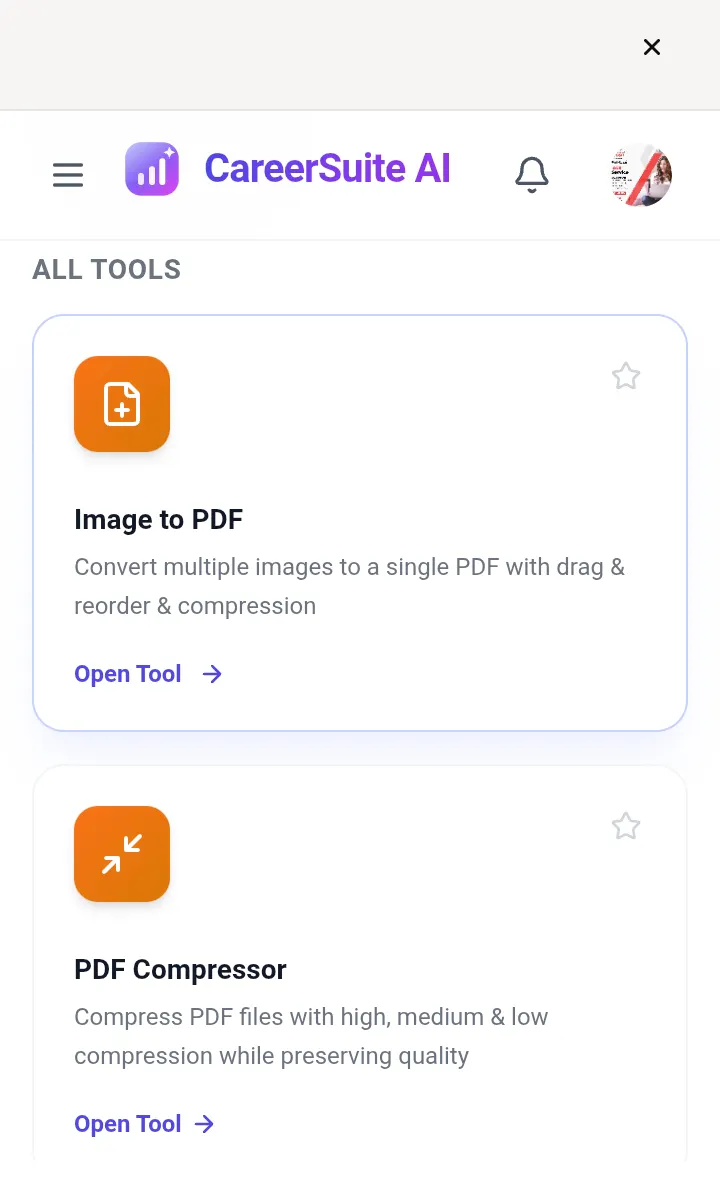The width and height of the screenshot is (720, 1178).
Task: Open Tool link for PDF Compressor
Action: (x=144, y=1124)
